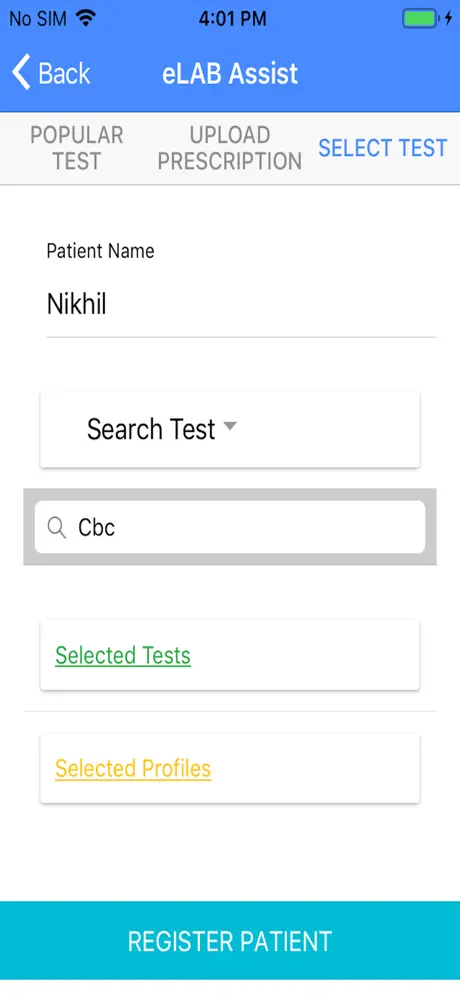This screenshot has width=460, height=996.
Task: Click the Patient Name field containing Nikhil
Action: [241, 305]
